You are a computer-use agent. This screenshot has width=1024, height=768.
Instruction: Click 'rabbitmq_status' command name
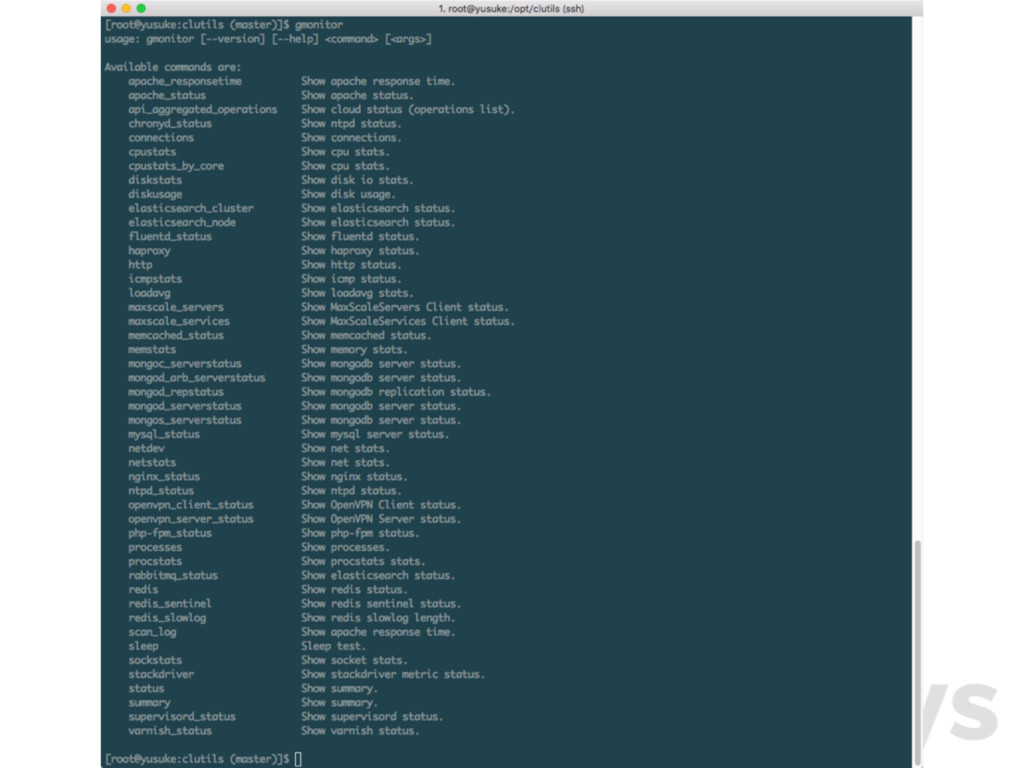173,575
